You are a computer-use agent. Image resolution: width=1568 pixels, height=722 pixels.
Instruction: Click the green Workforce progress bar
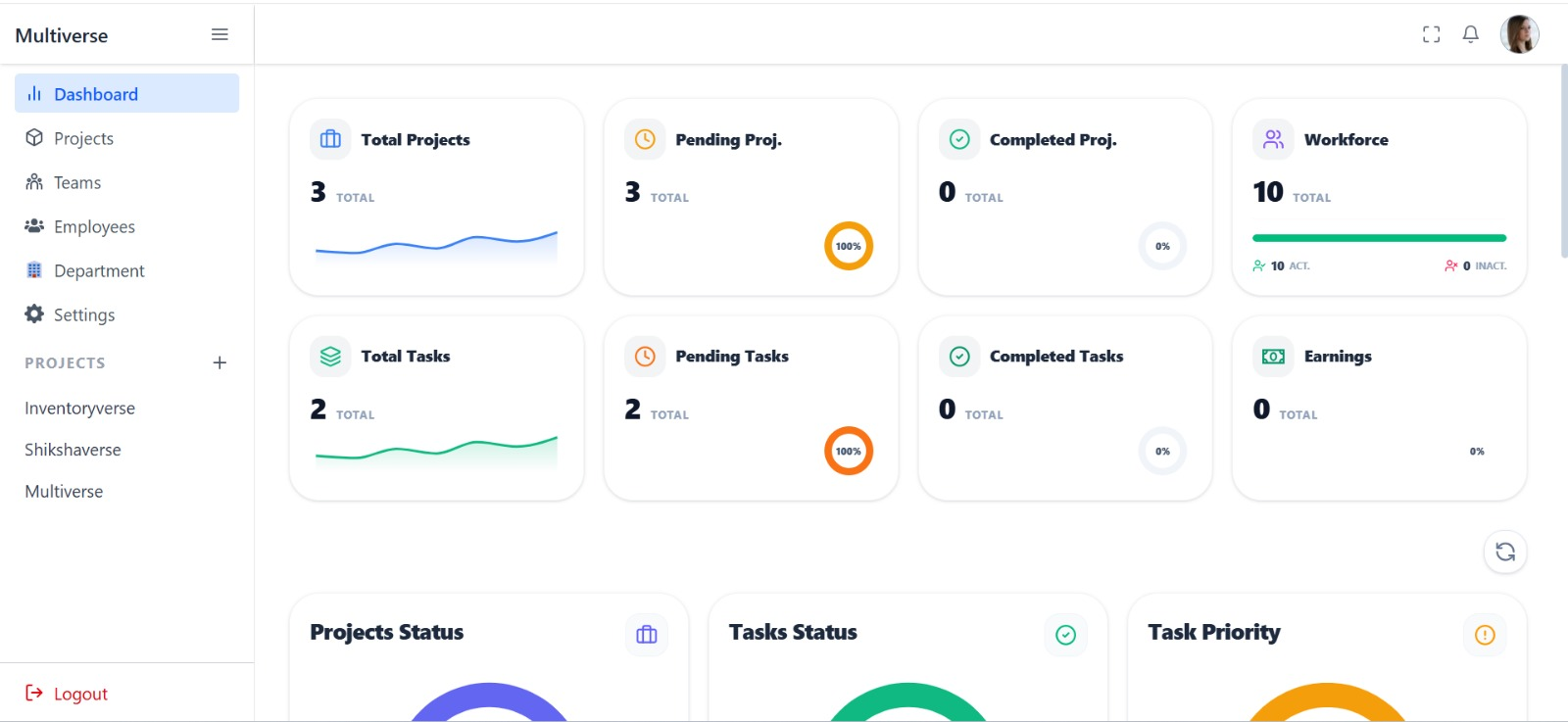[x=1378, y=237]
